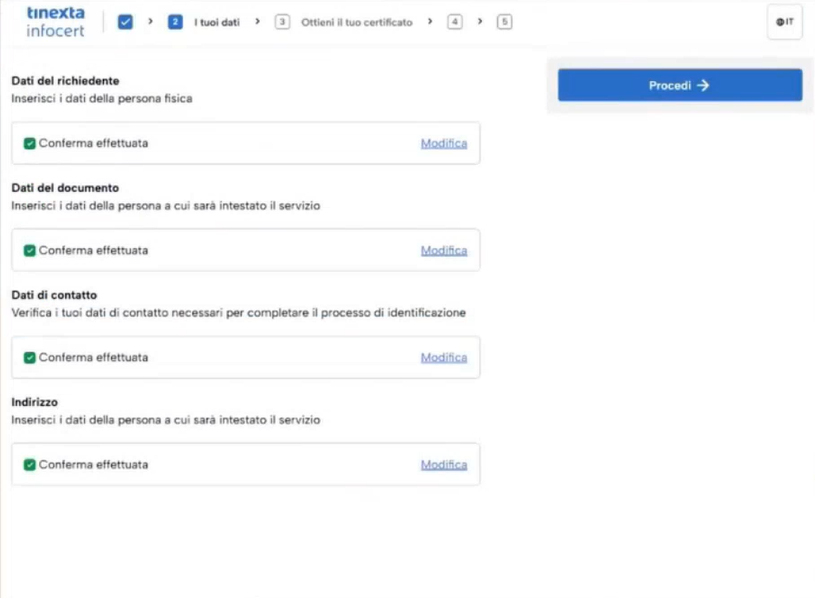Edit Dati di contatto via Modifica
815x598 pixels.
[443, 357]
